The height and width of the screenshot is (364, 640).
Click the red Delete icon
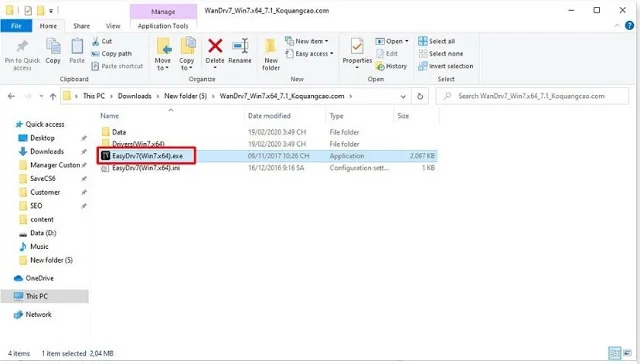point(215,46)
